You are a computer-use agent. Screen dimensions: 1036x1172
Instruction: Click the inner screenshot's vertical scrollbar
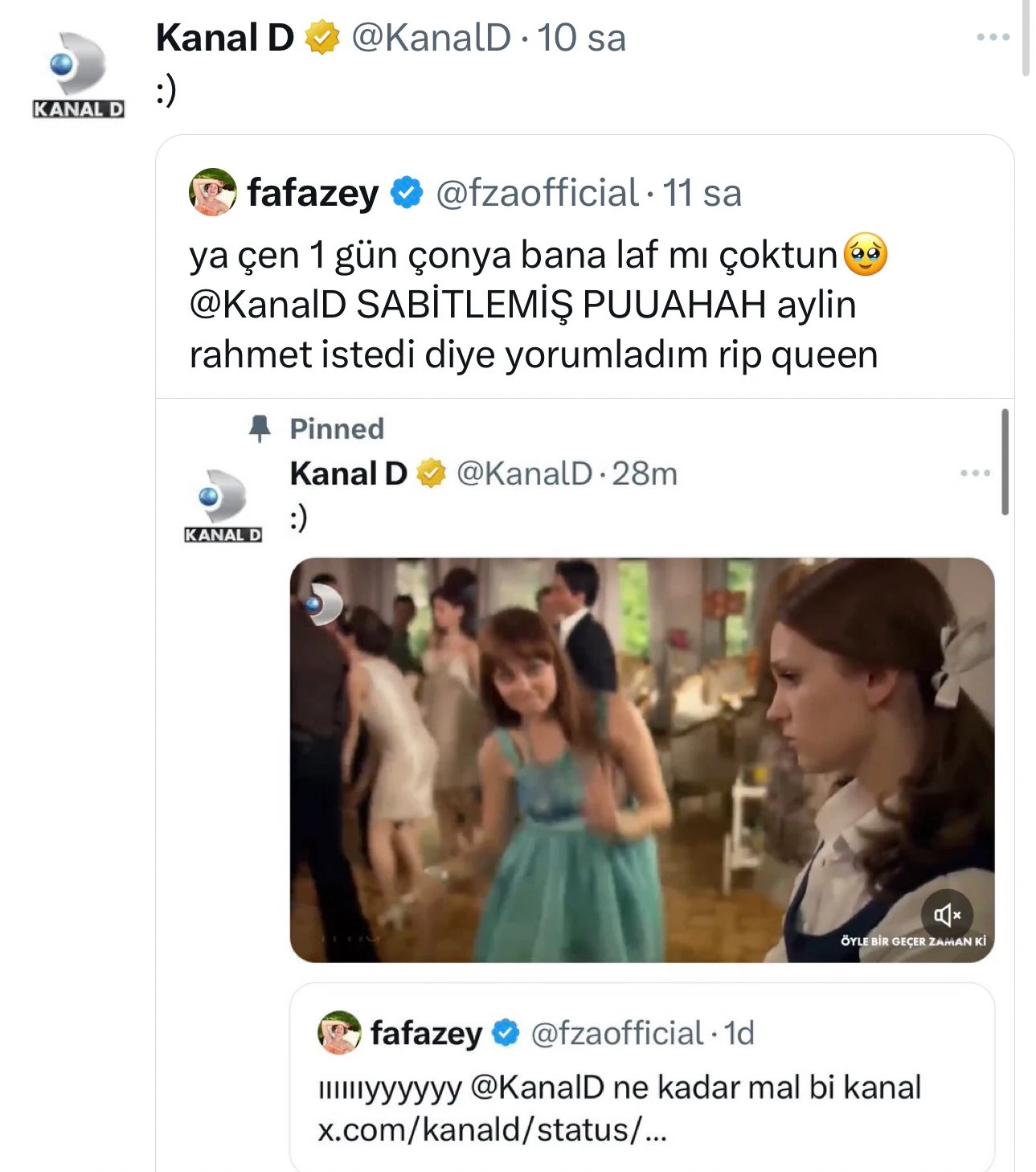(x=1005, y=461)
